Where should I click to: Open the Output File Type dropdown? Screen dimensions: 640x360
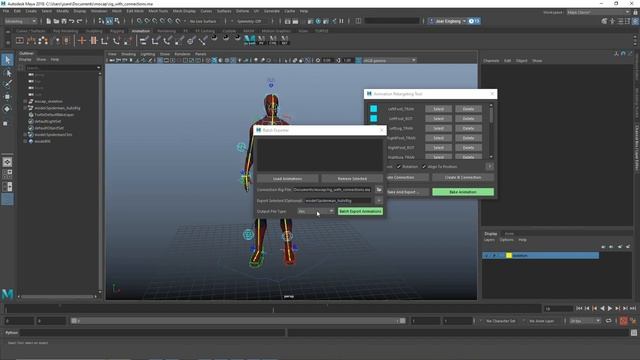click(316, 211)
